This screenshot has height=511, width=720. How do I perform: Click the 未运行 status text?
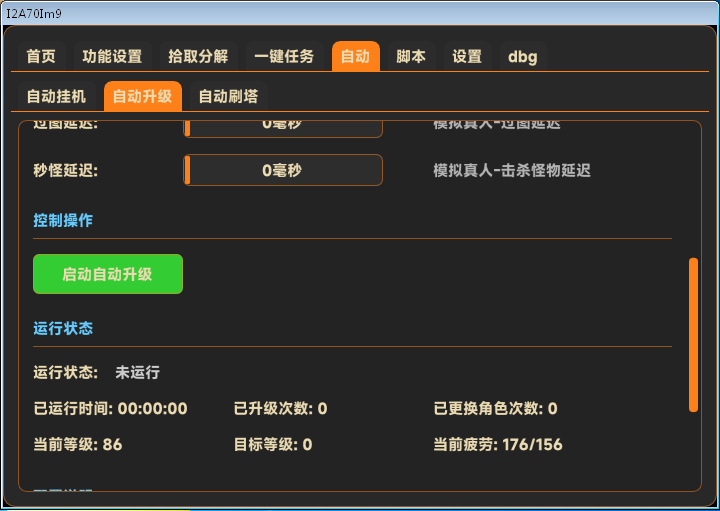point(137,373)
